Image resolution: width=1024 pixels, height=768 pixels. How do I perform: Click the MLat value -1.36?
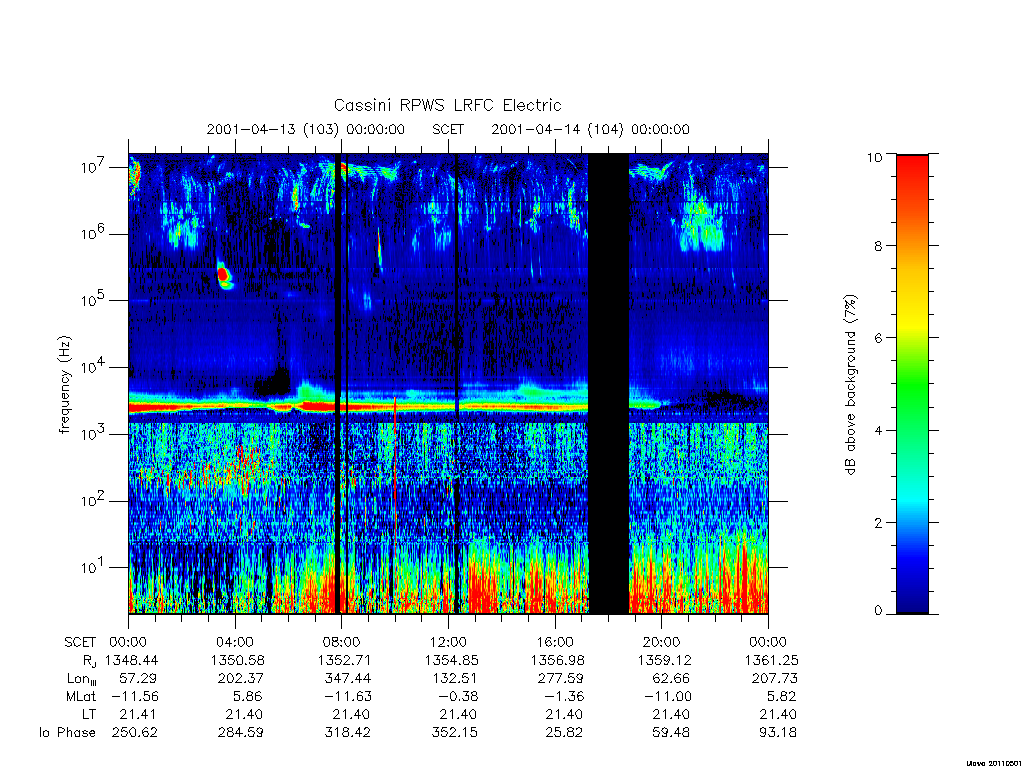(x=564, y=697)
